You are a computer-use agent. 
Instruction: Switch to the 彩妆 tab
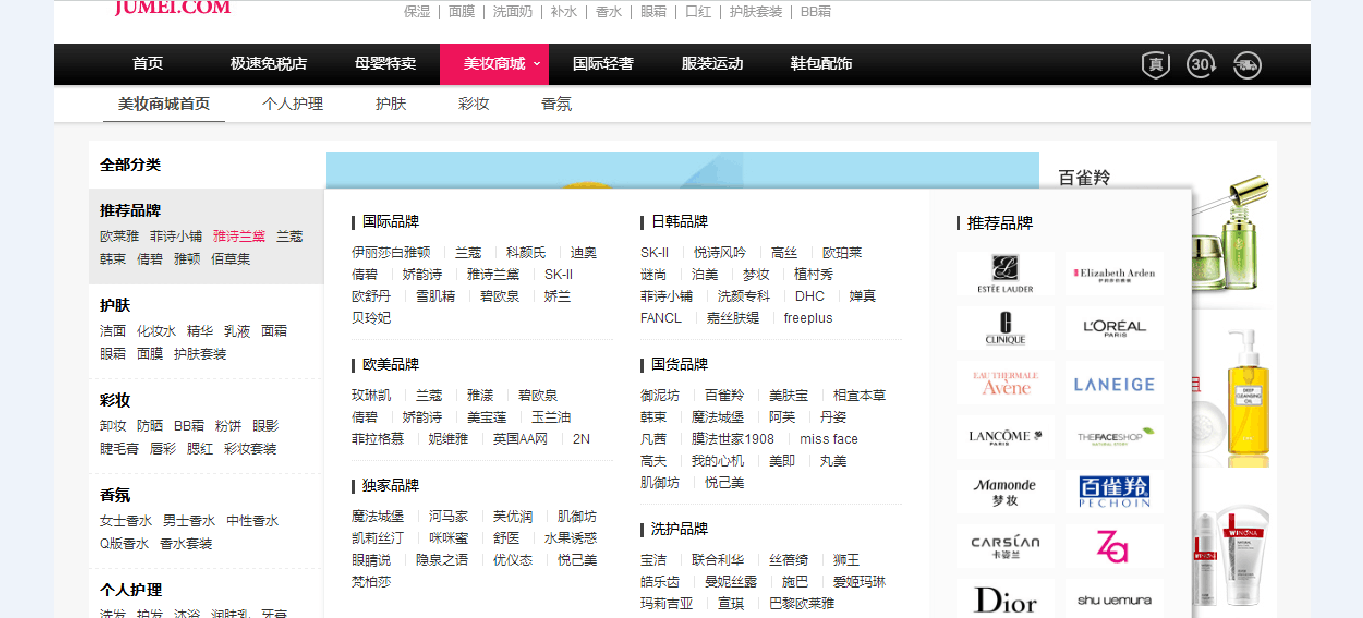[473, 103]
